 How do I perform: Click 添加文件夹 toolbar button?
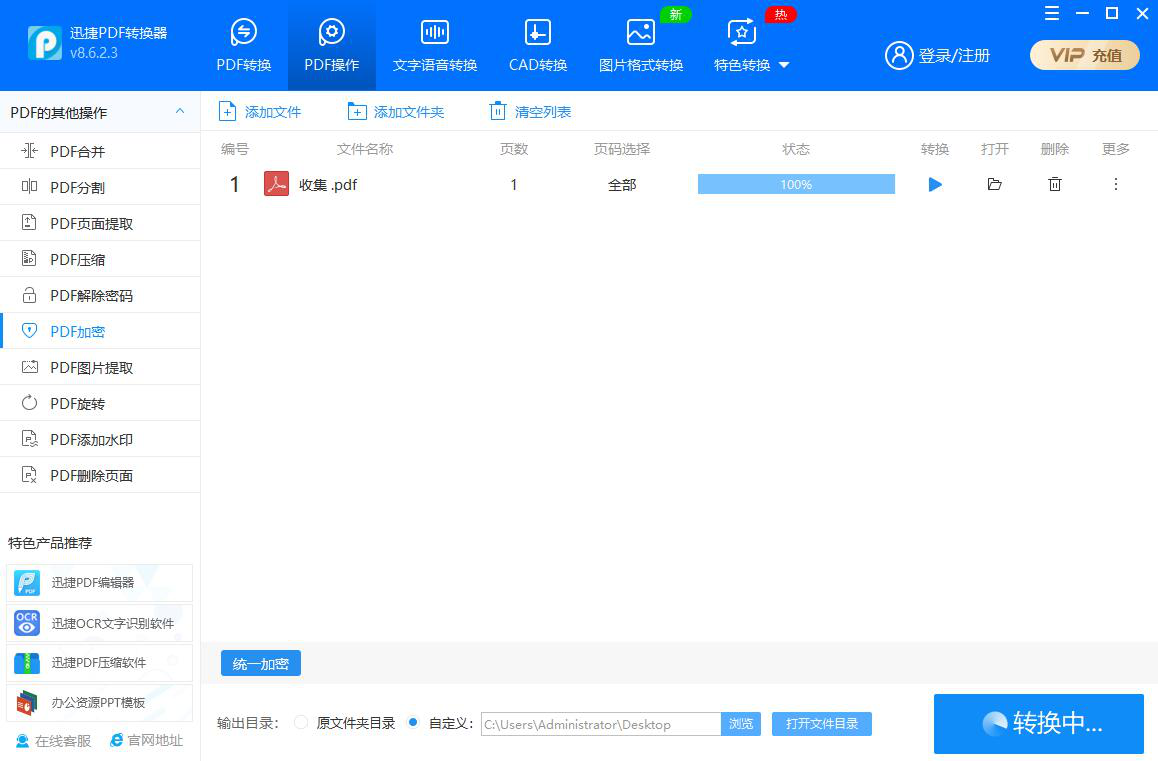tap(396, 112)
